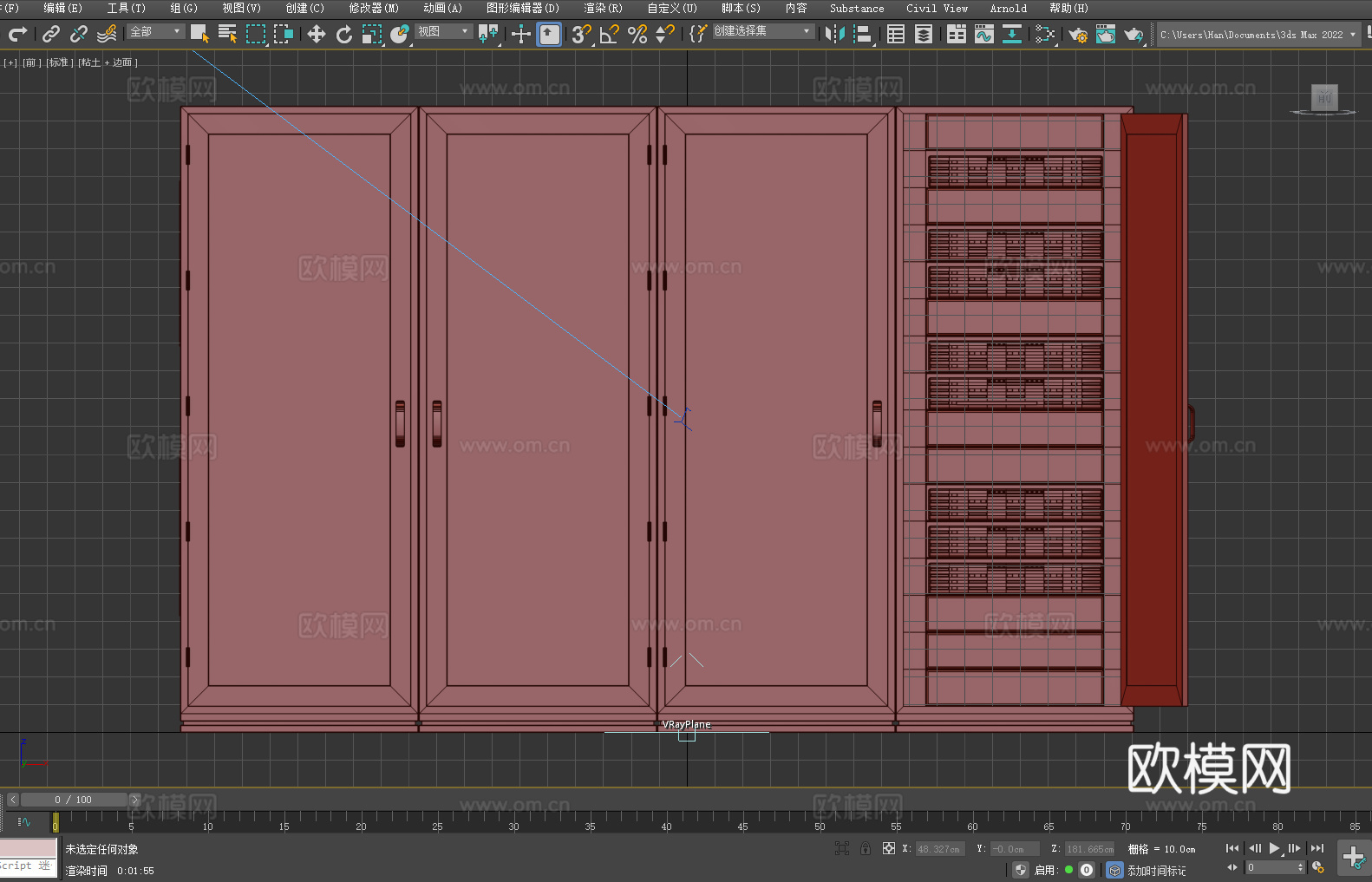Click the Mirror tool icon
The image size is (1372, 882).
pos(835,34)
